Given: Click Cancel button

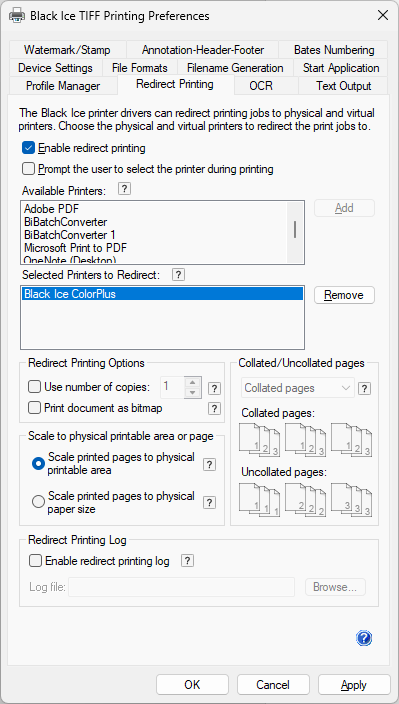Looking at the screenshot, I should 273,685.
